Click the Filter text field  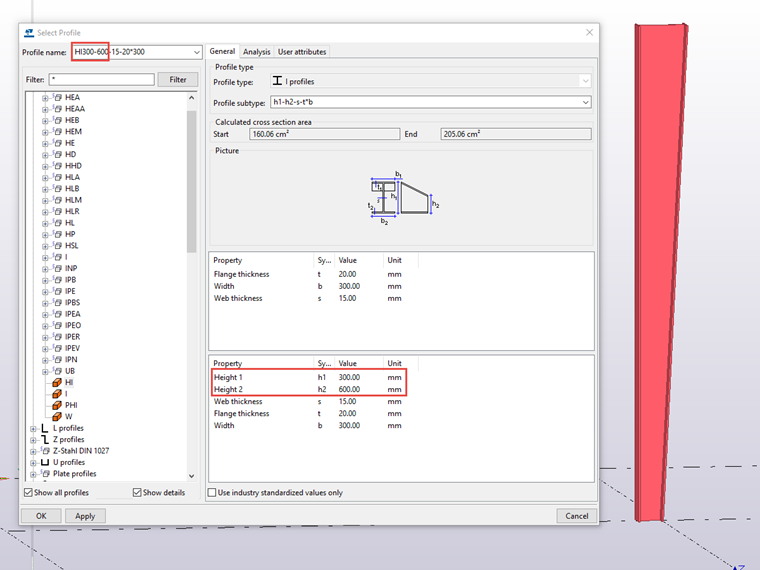[x=102, y=79]
